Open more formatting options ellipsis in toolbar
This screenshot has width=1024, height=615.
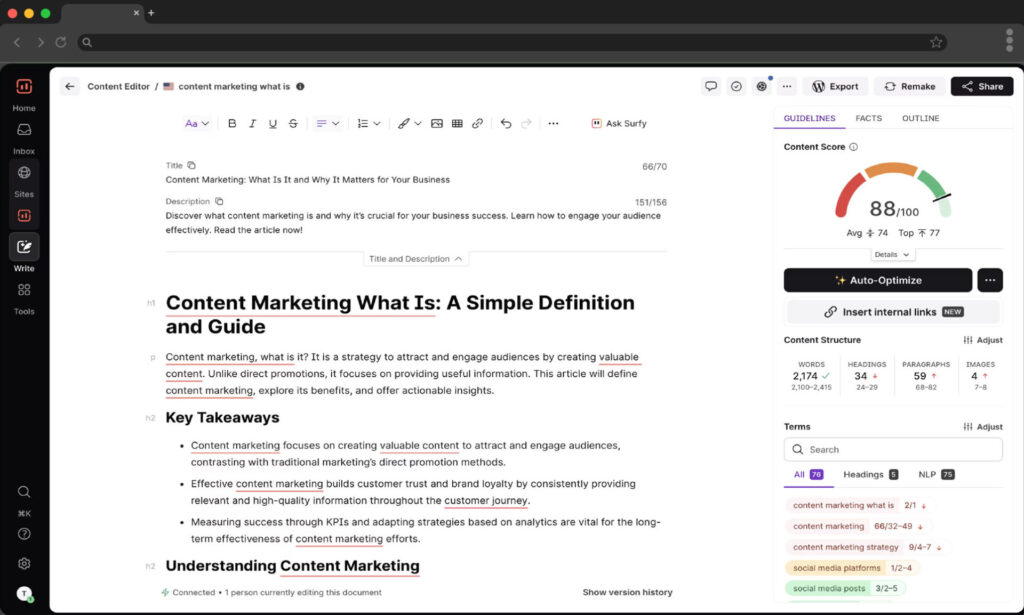[553, 123]
